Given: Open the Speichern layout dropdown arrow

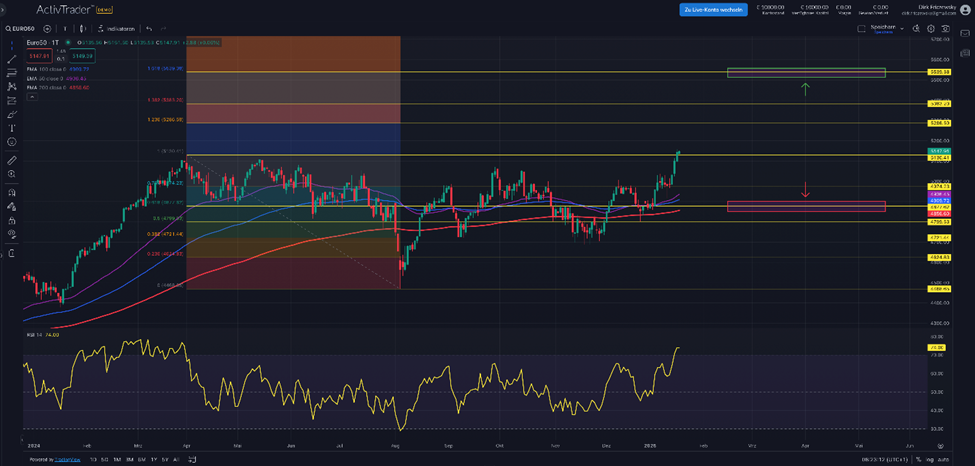Looking at the screenshot, I should pyautogui.click(x=903, y=29).
